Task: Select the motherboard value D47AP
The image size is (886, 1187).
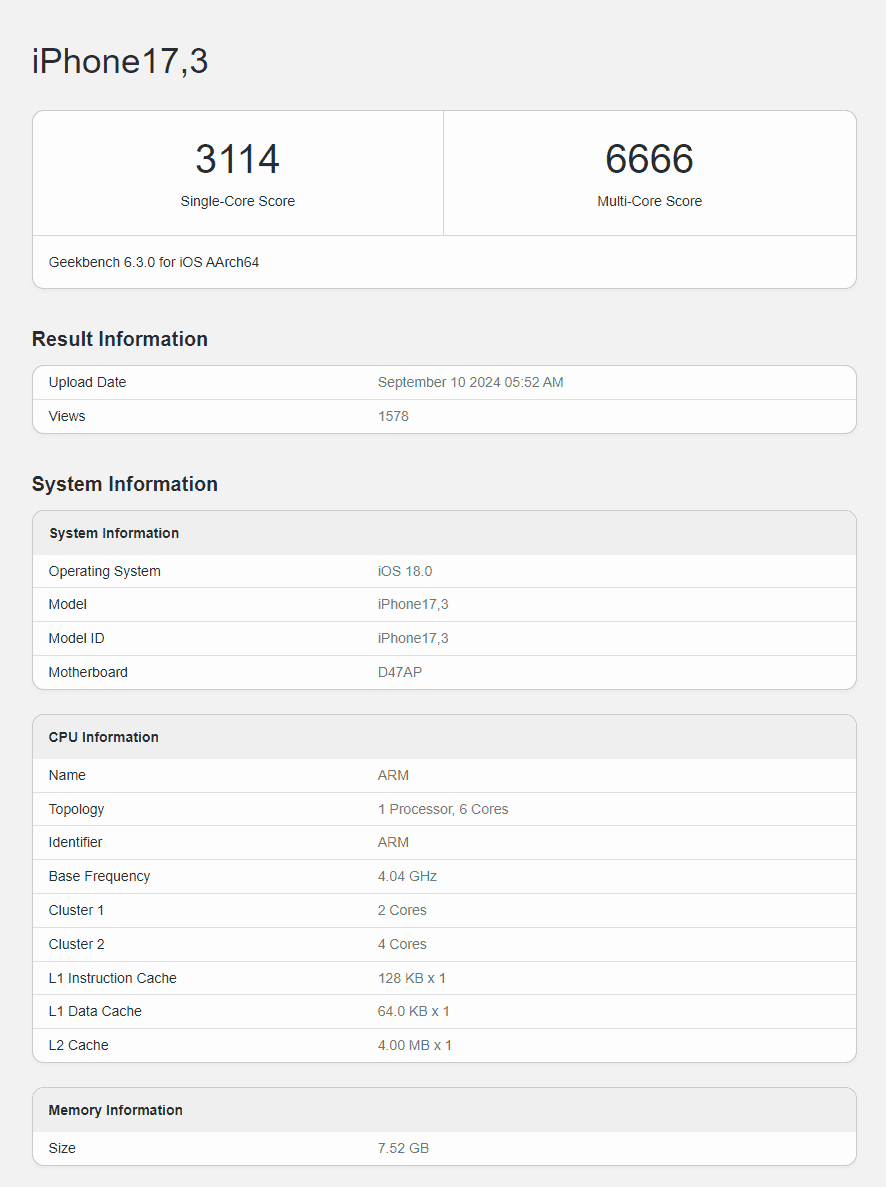Action: click(x=400, y=672)
